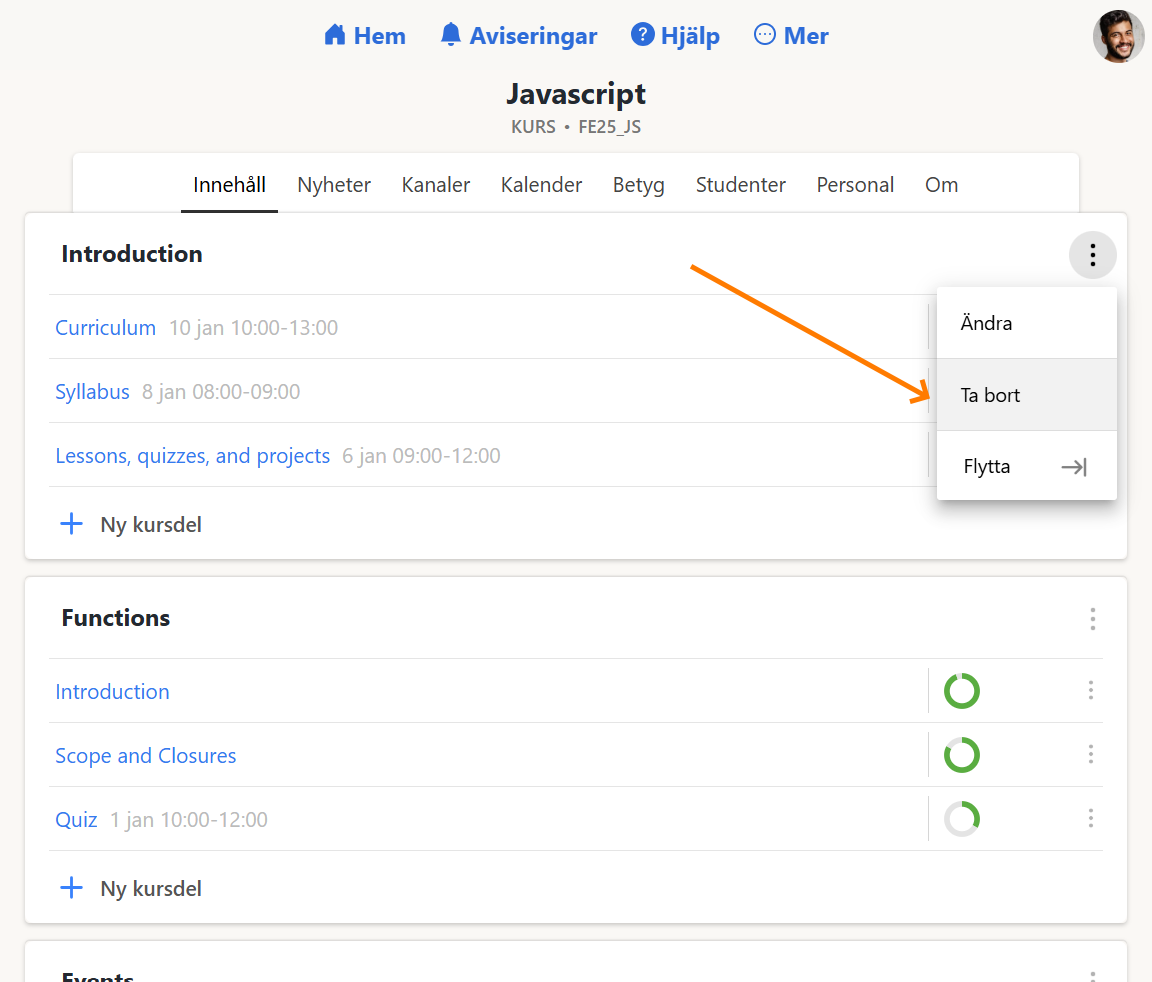Click progress ring for Functions Introduction

click(961, 691)
